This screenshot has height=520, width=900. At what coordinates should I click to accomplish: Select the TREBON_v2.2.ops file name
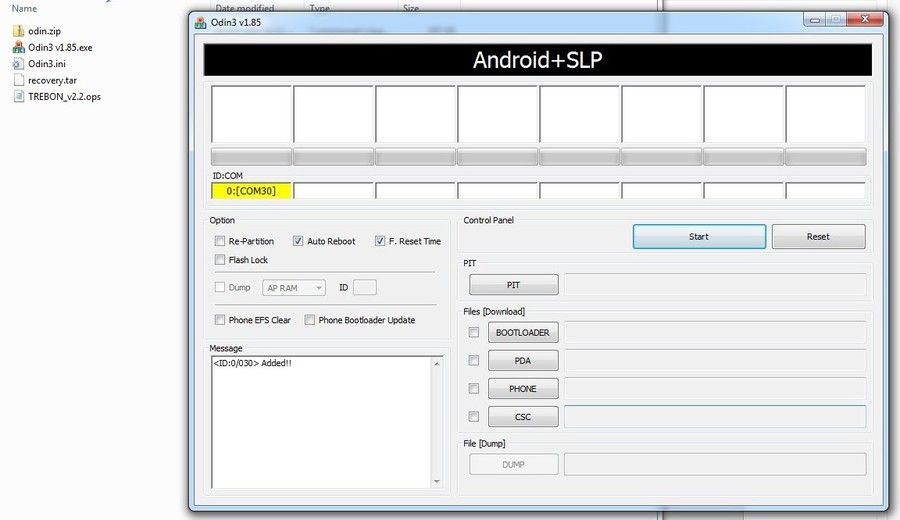coord(64,96)
